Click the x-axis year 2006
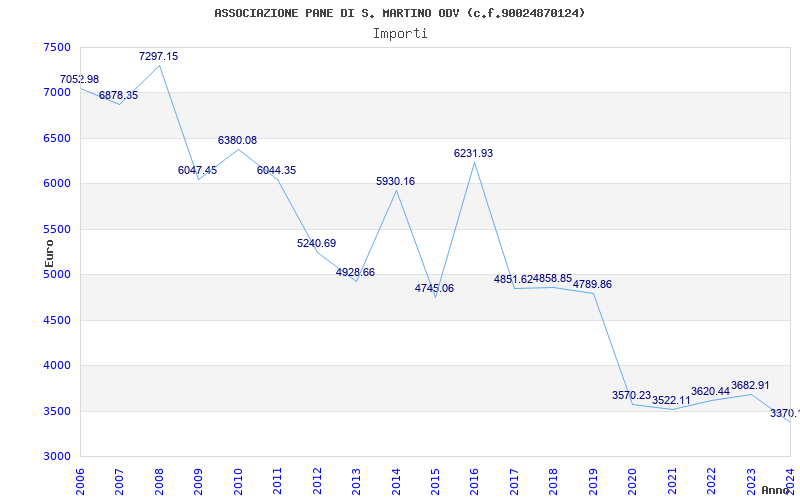This screenshot has height=500, width=800. tap(80, 481)
